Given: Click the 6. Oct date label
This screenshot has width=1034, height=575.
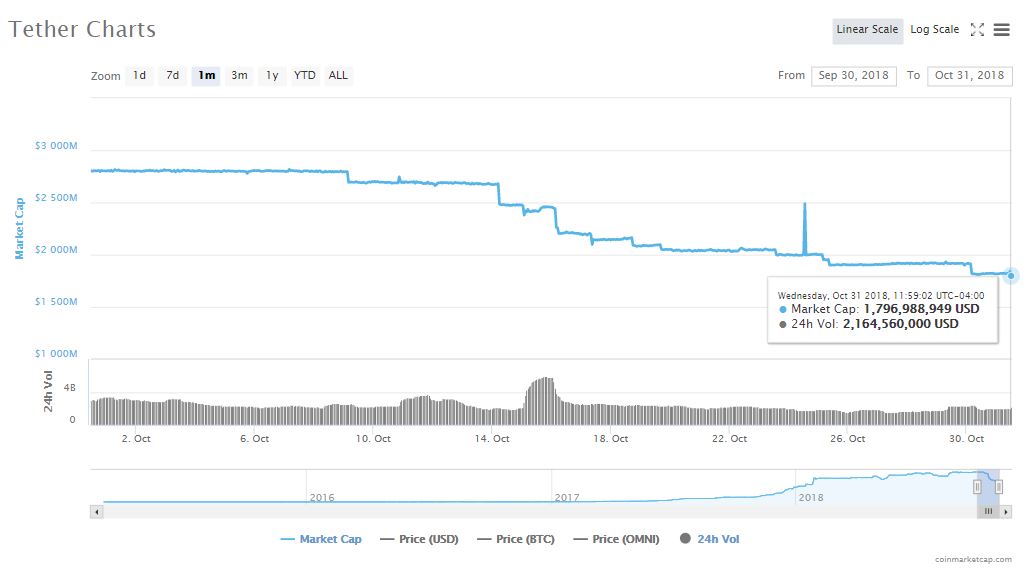Looking at the screenshot, I should pyautogui.click(x=255, y=439).
